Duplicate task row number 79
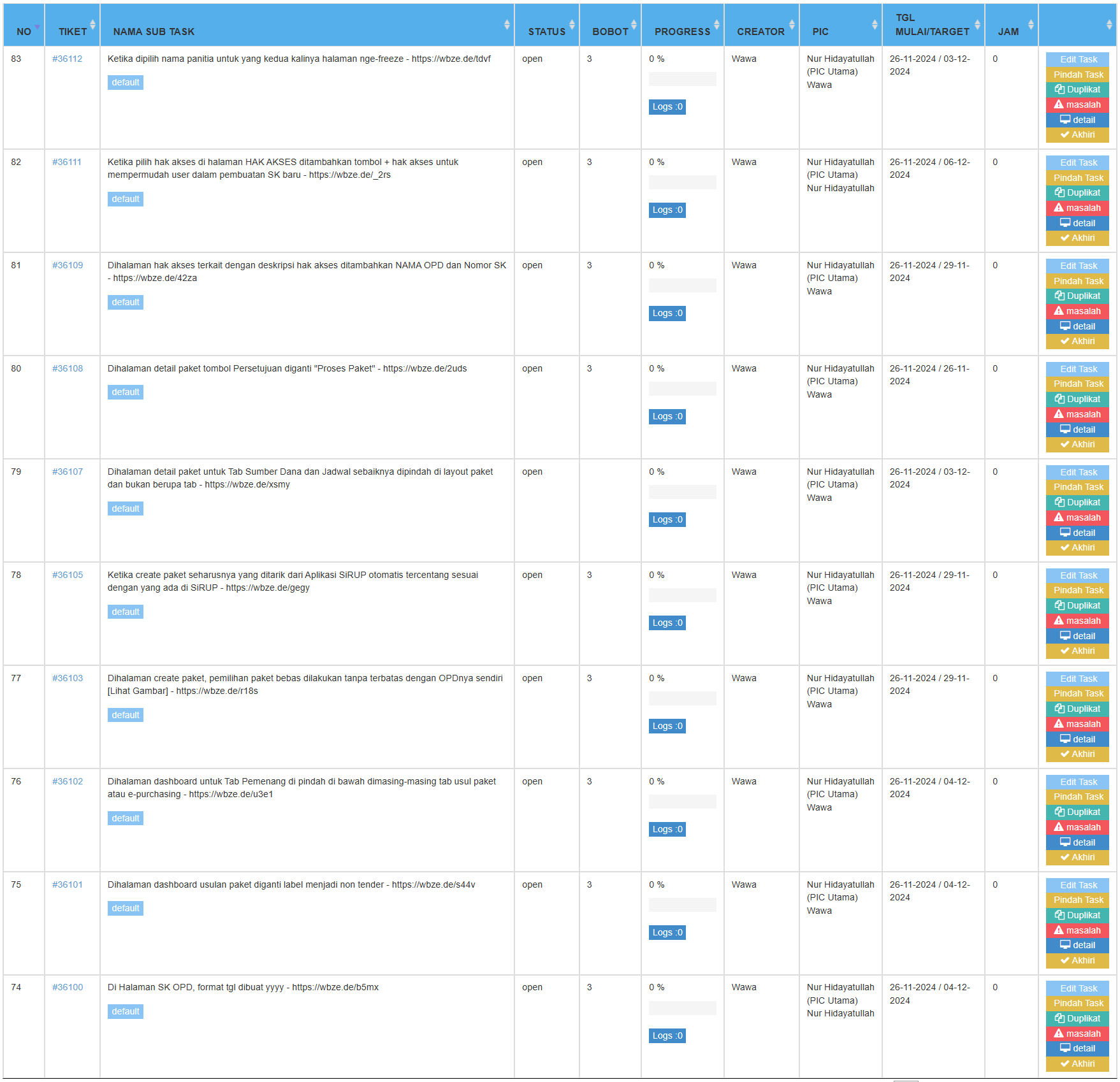Screen dimensions: 1120x1082 [x=1077, y=503]
